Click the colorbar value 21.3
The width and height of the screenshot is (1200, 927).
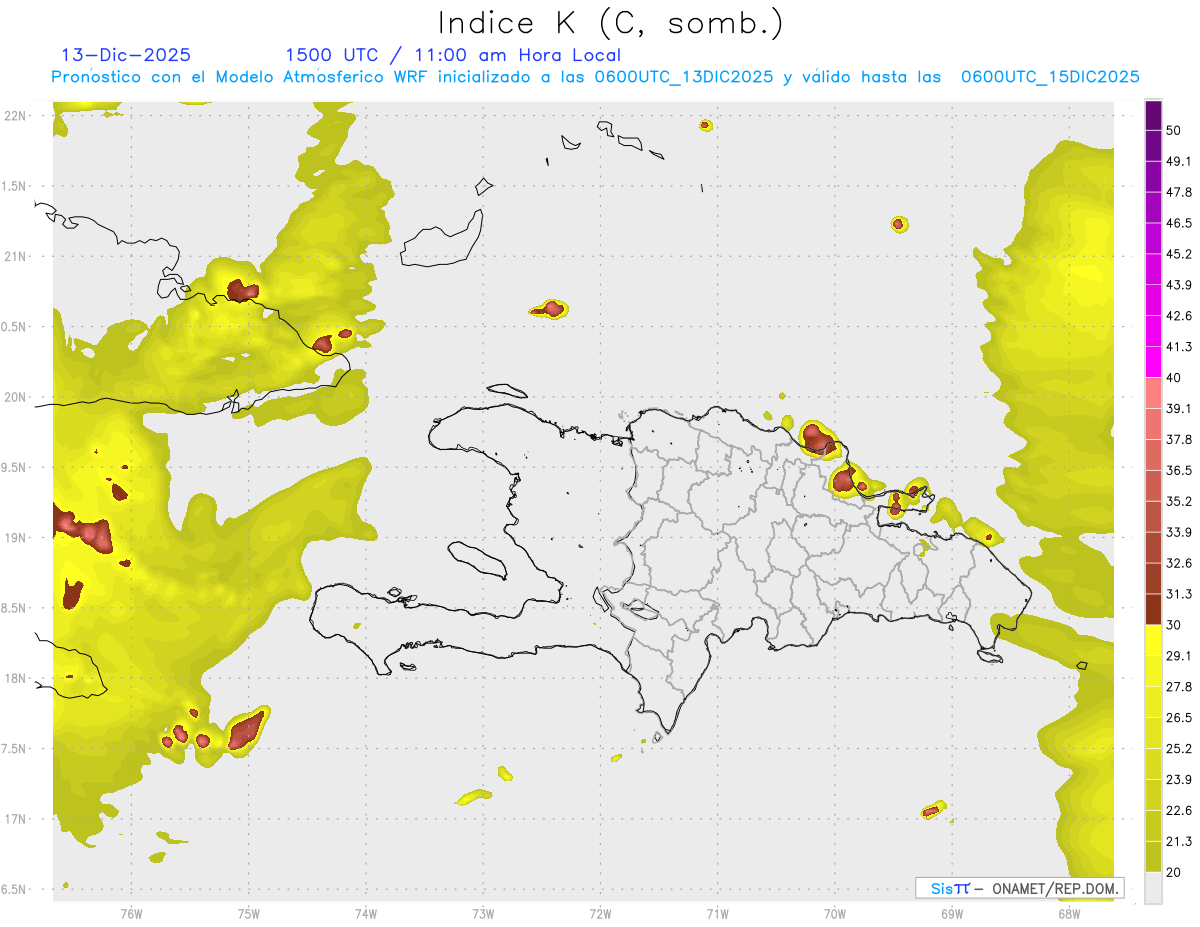click(1178, 842)
